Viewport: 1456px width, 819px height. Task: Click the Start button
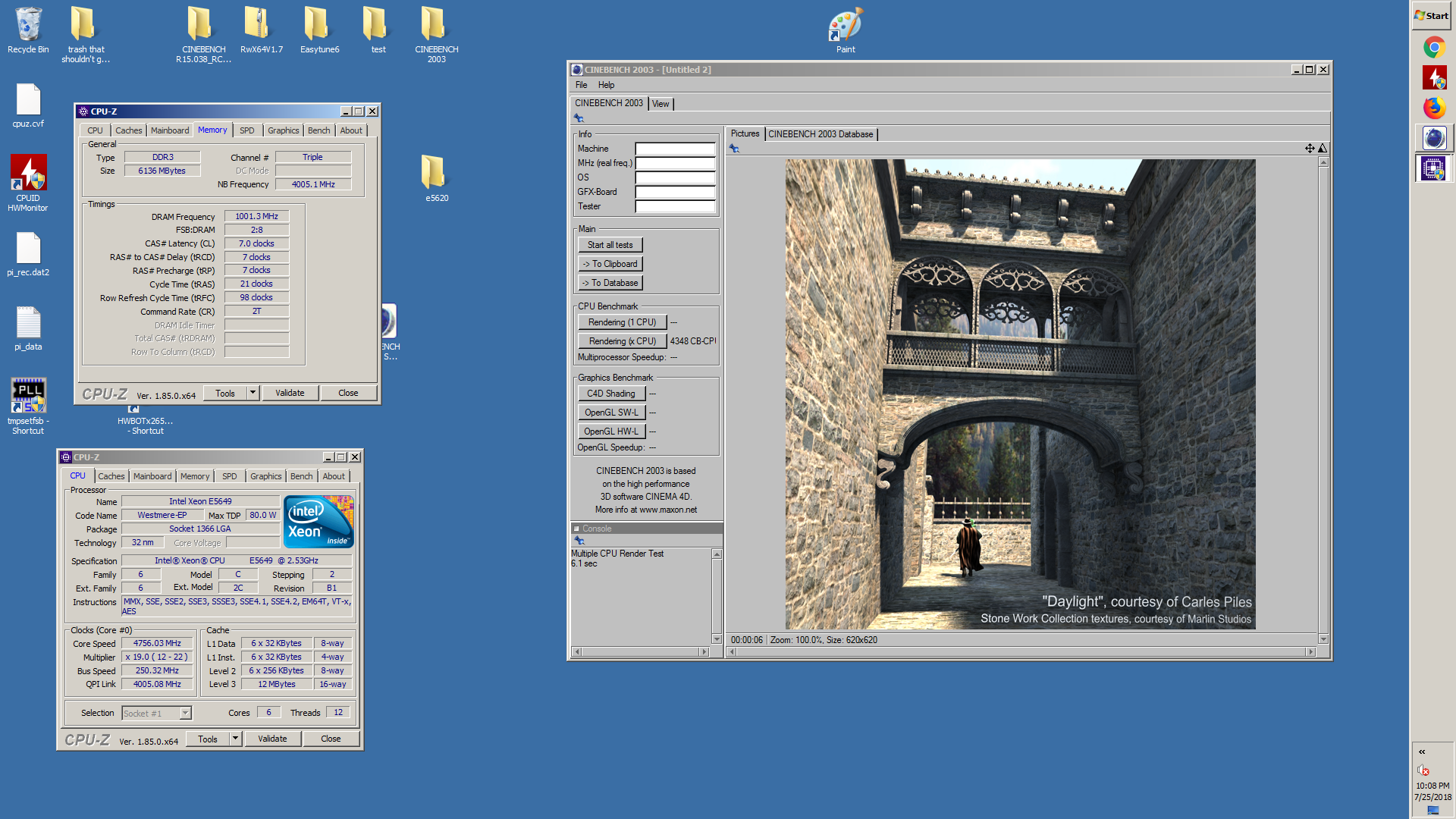coord(1432,16)
